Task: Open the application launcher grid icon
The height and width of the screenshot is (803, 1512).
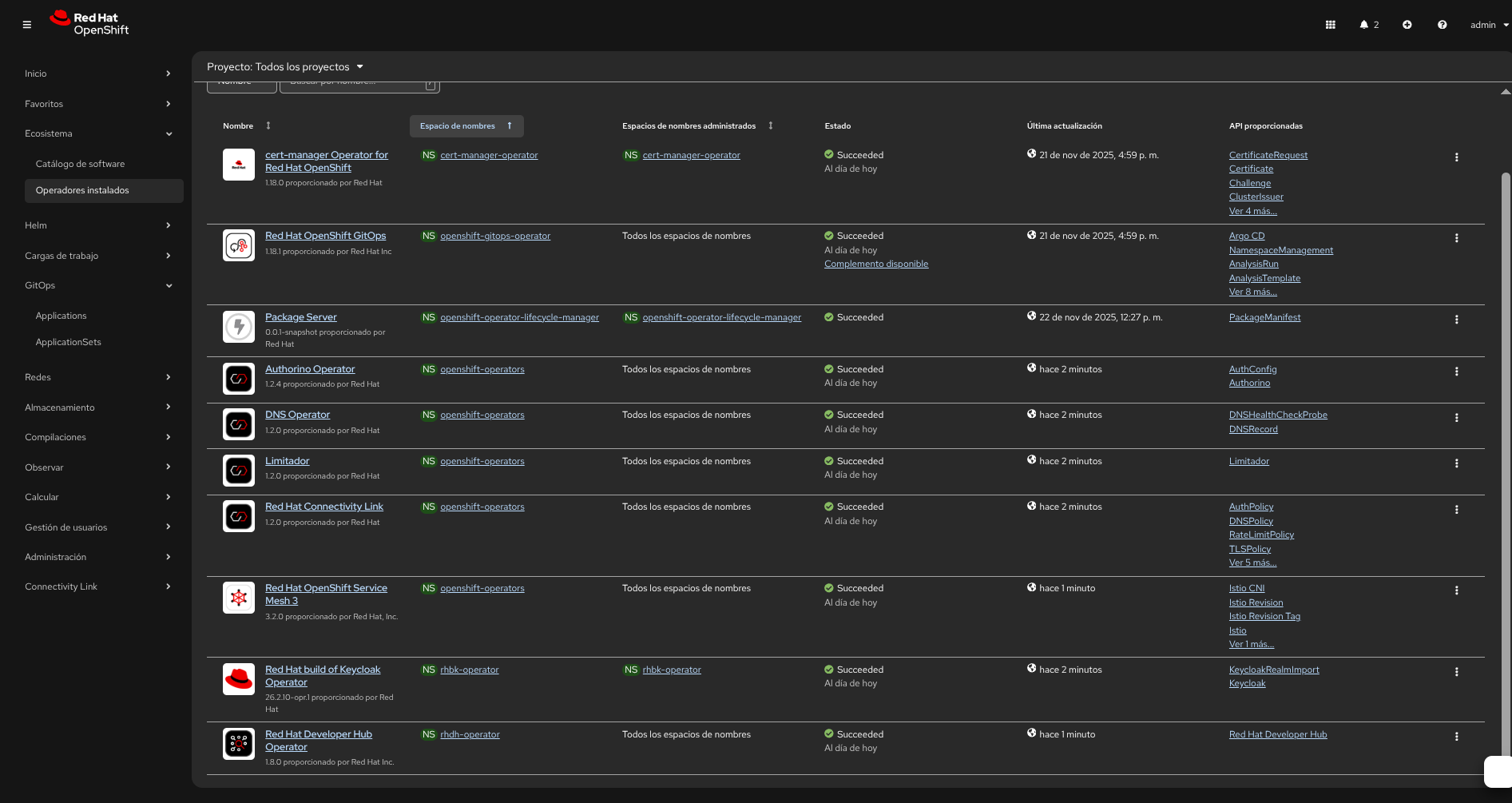Action: click(x=1330, y=25)
